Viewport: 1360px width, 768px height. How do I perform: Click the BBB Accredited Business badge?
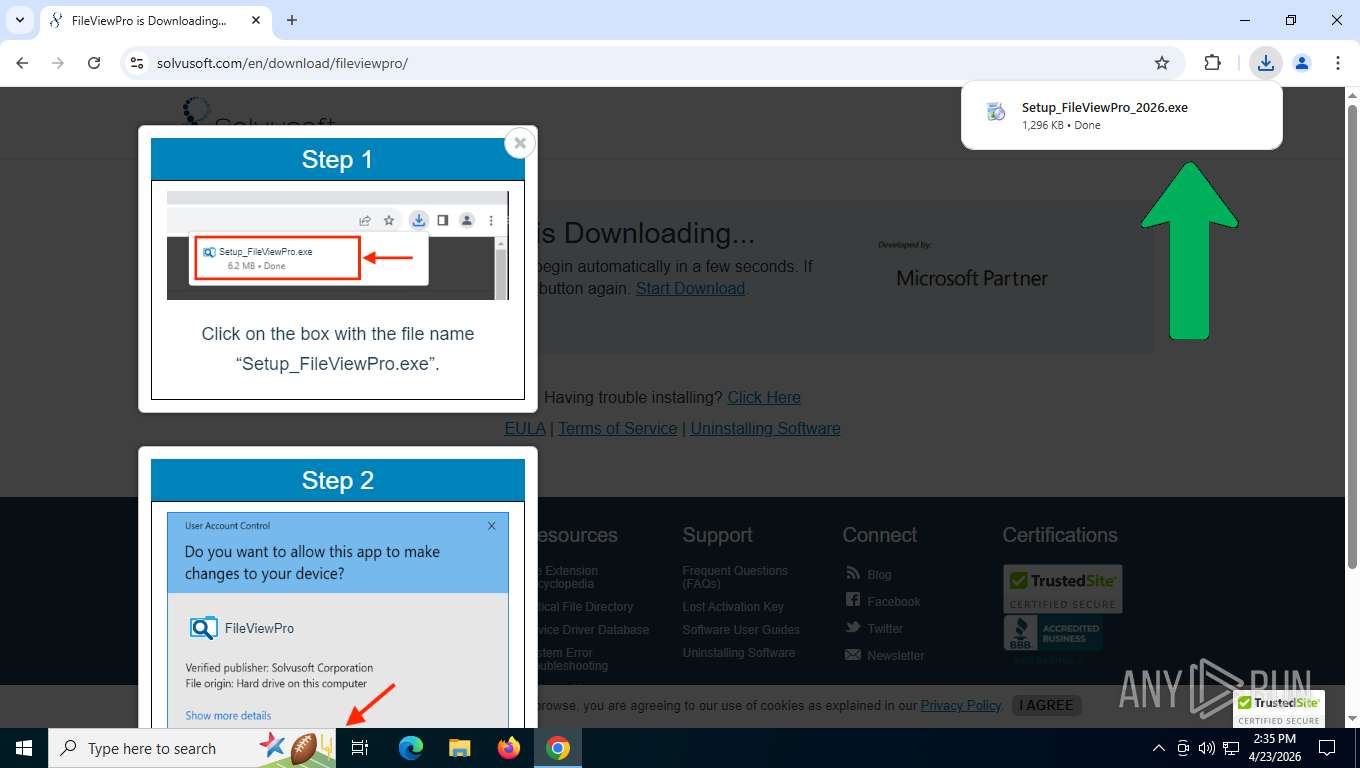pos(1053,634)
